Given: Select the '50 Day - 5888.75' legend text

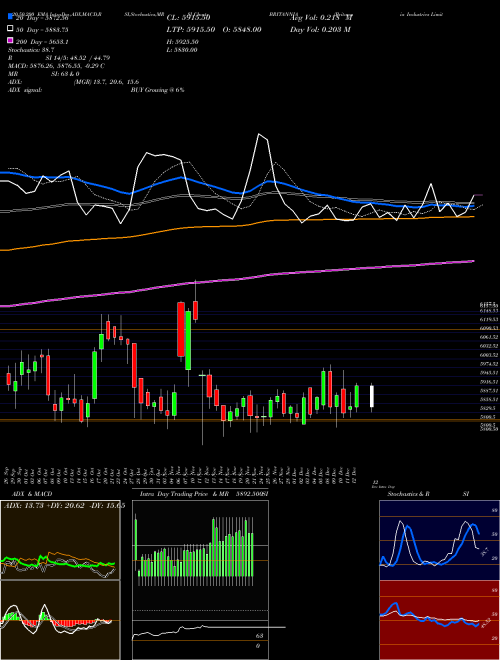Looking at the screenshot, I should (42, 30).
